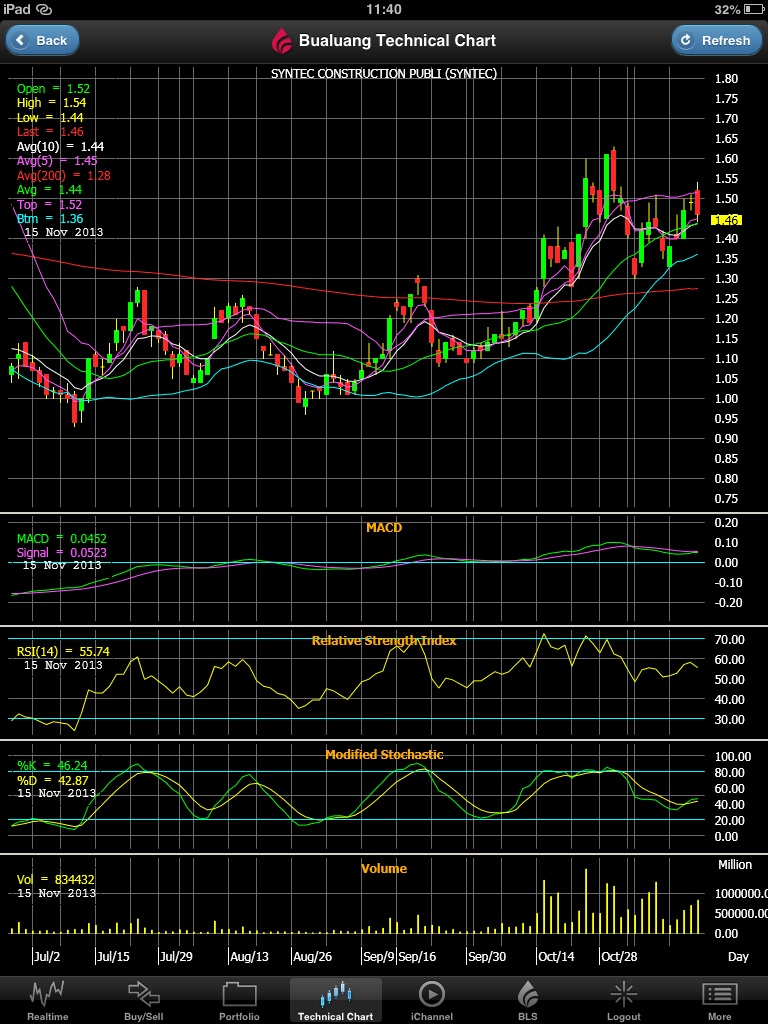Tap the Aug/26 date label
The height and width of the screenshot is (1024, 768).
pyautogui.click(x=312, y=957)
